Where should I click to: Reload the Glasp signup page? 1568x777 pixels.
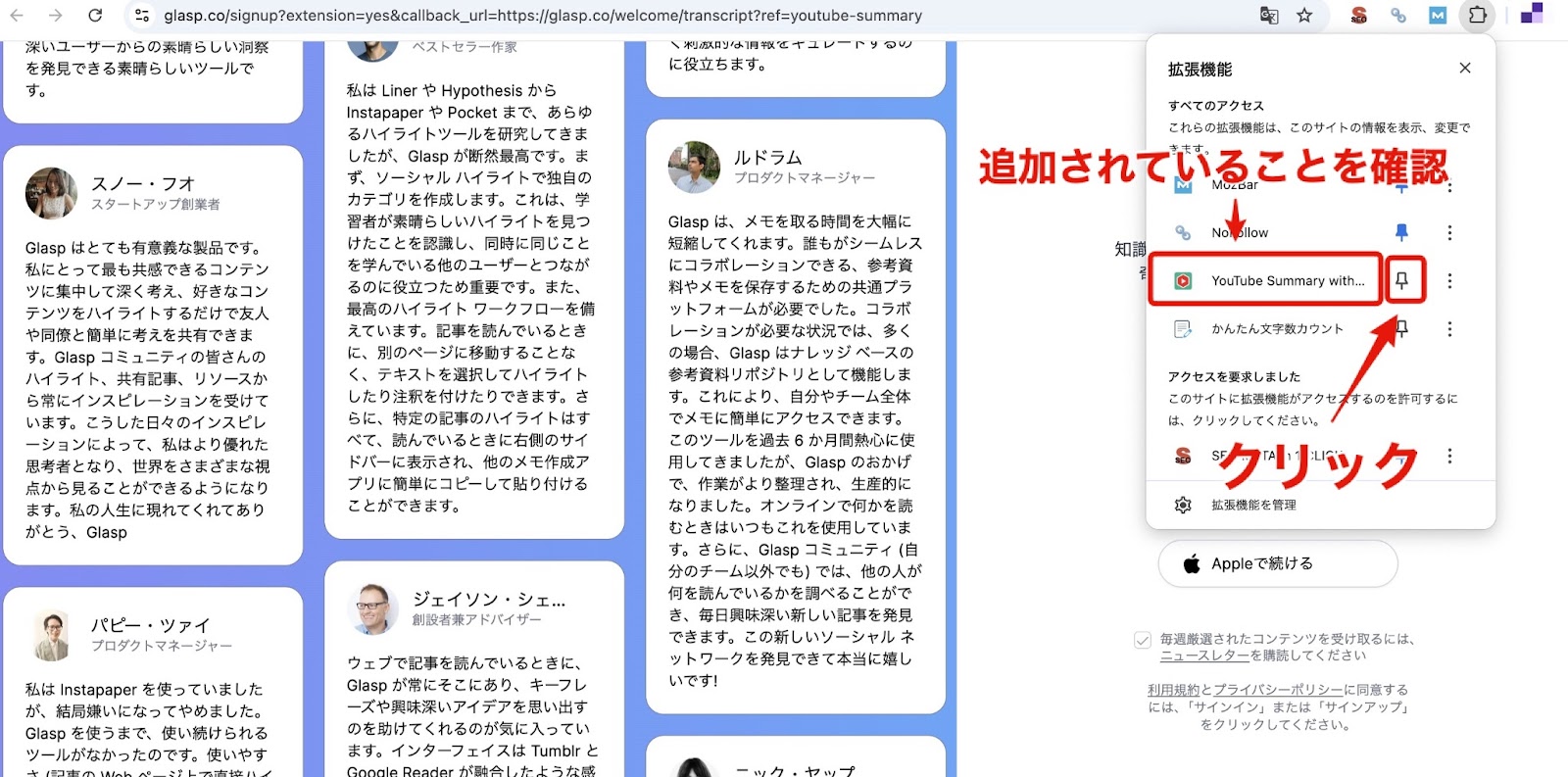click(95, 16)
